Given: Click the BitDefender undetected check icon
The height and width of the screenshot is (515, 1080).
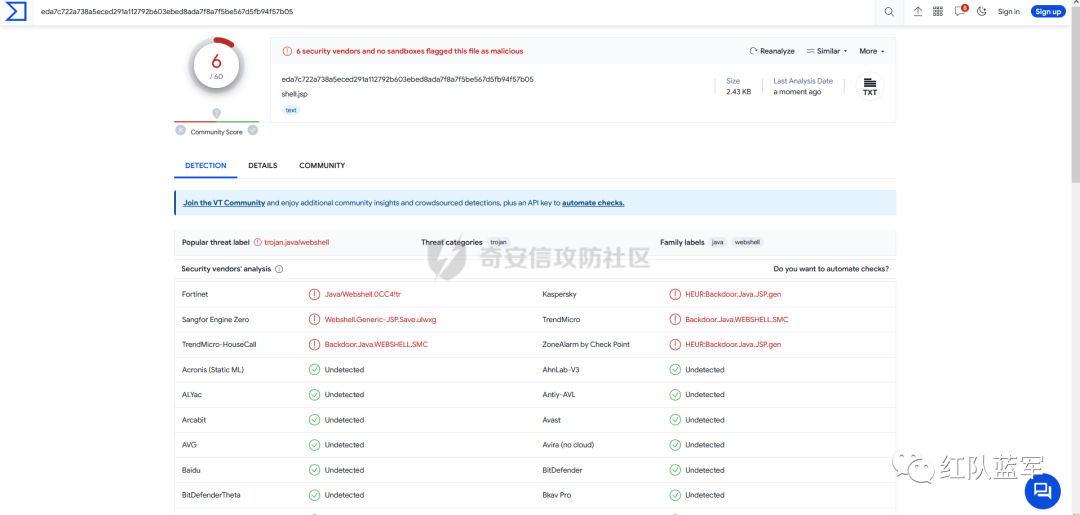Looking at the screenshot, I should [675, 470].
